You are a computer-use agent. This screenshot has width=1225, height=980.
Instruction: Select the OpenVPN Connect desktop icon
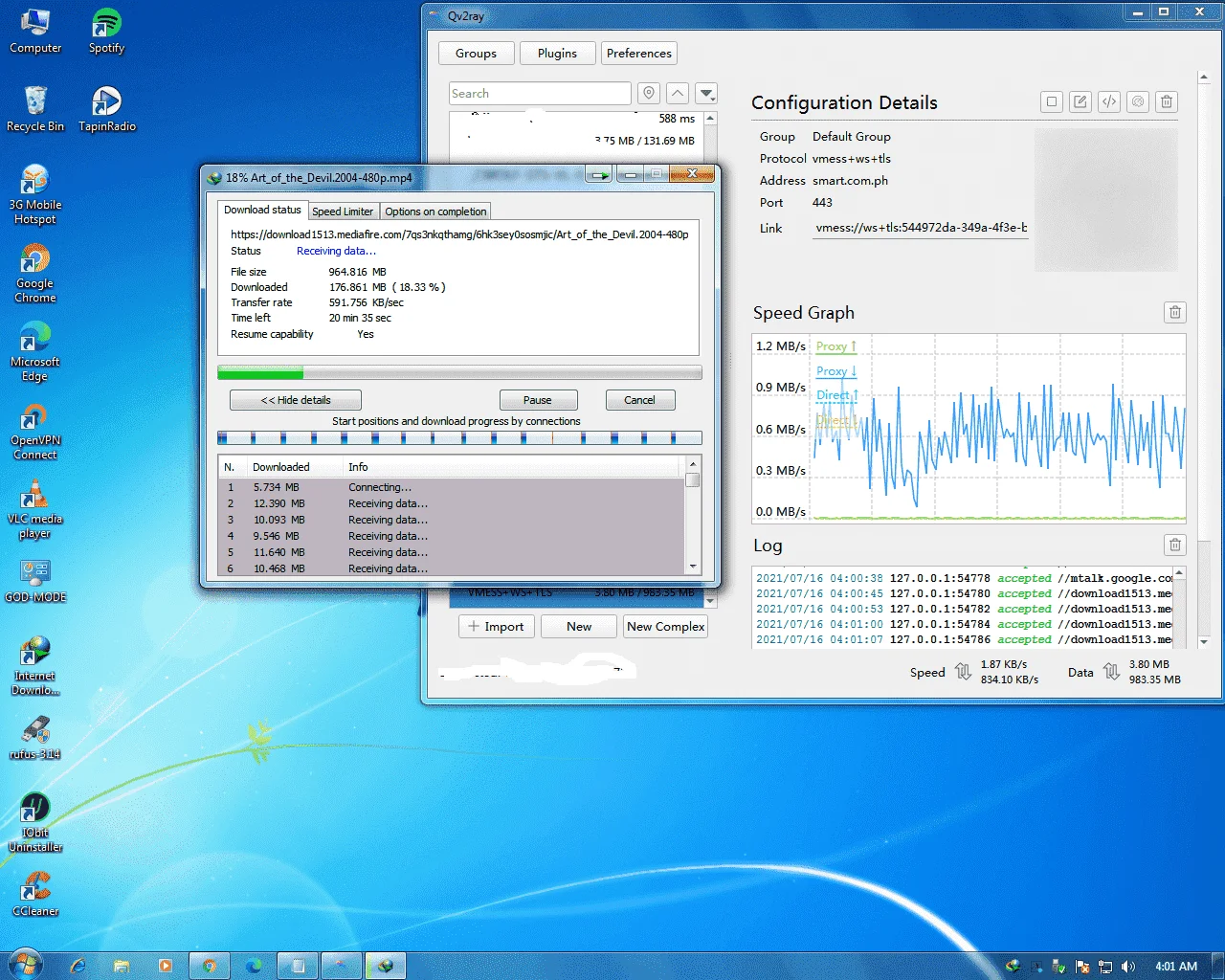(x=35, y=431)
